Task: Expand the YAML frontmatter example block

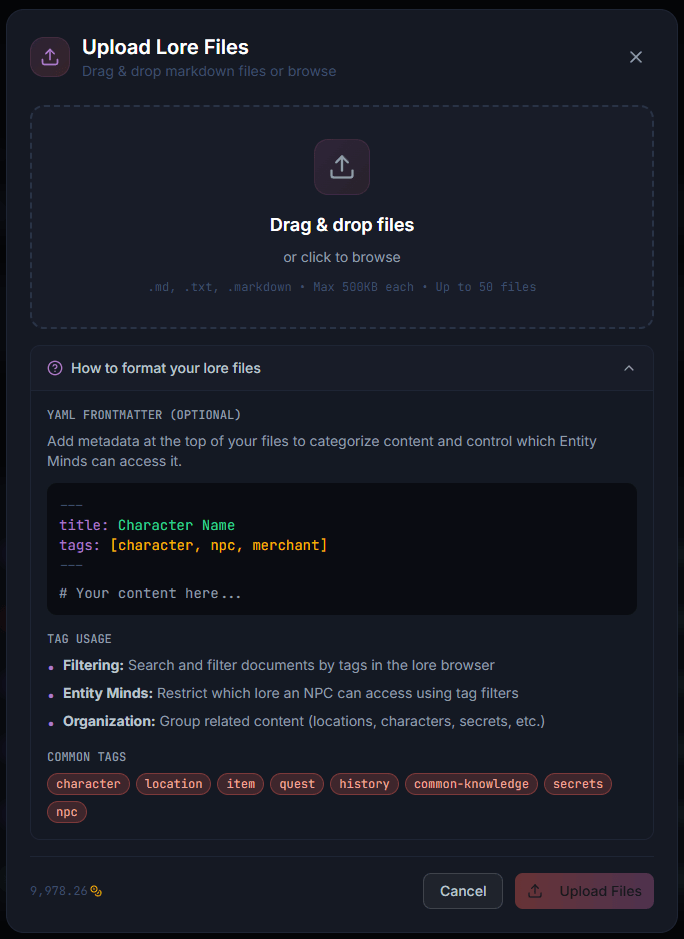Action: 342,548
